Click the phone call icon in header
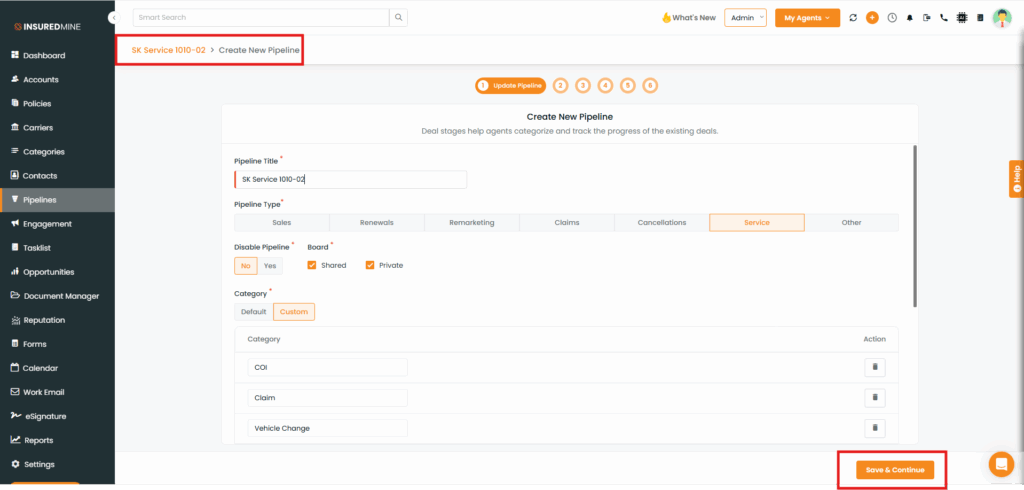This screenshot has height=490, width=1024. [x=943, y=18]
